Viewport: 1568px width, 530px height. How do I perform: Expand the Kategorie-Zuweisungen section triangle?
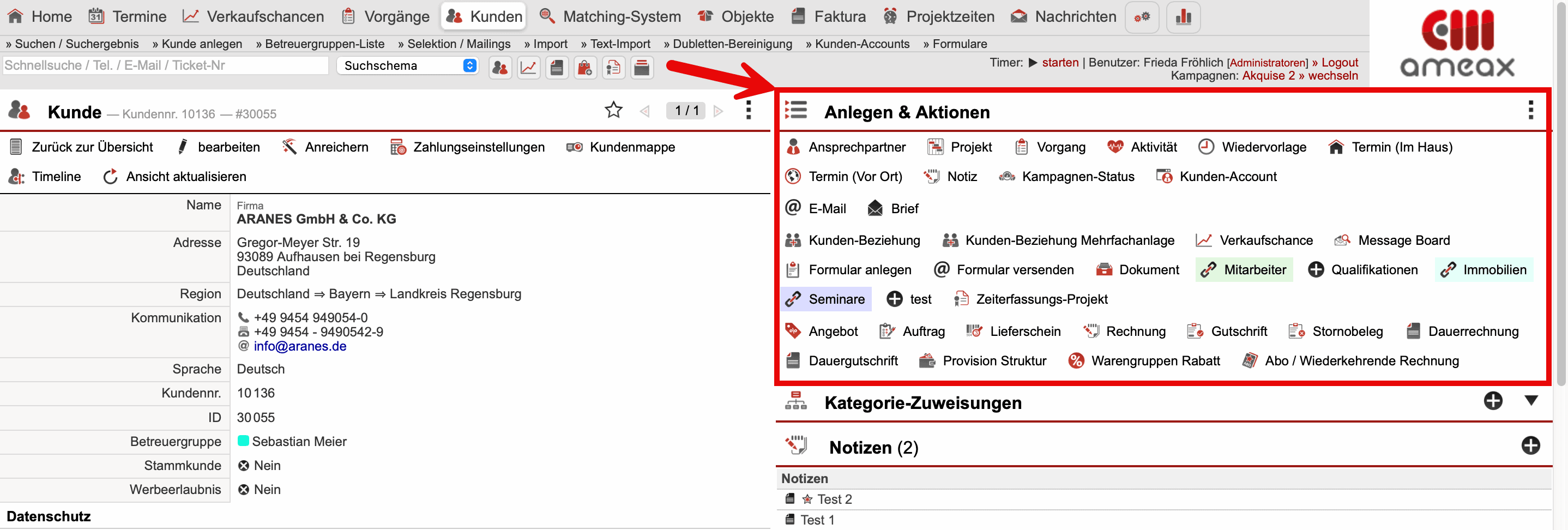click(1531, 400)
